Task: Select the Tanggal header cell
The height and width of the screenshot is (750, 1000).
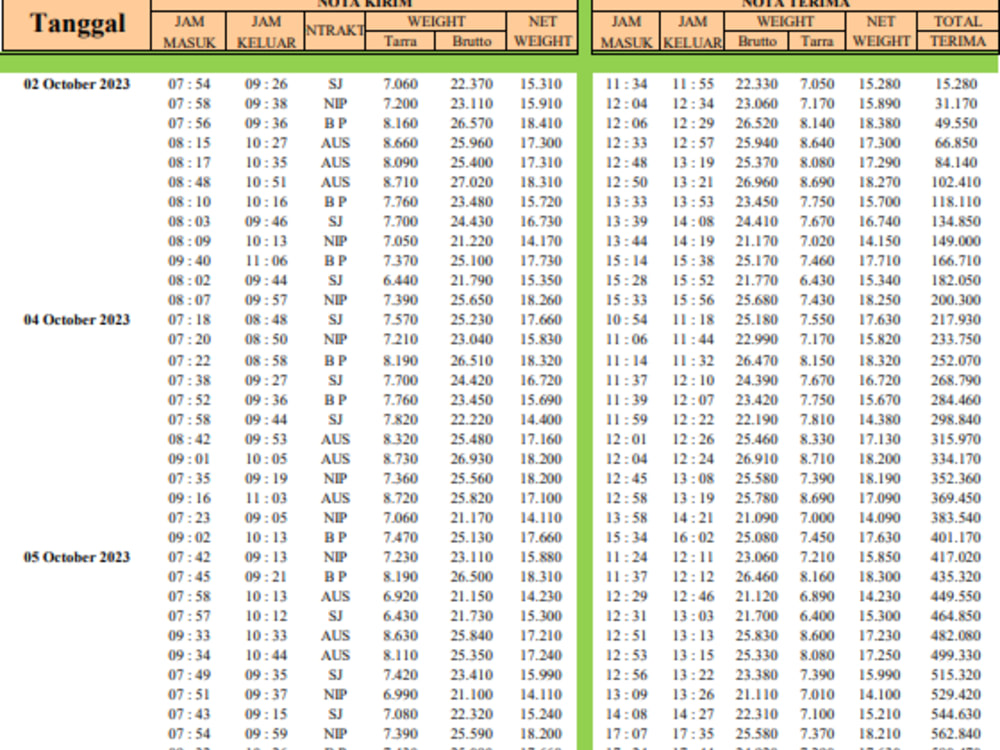Action: pos(77,24)
